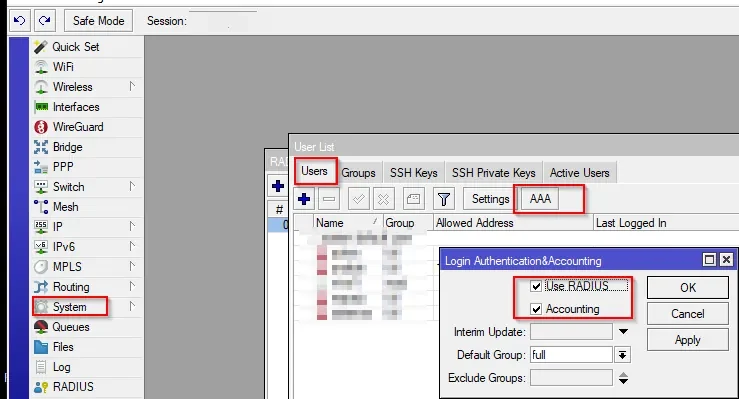739x399 pixels.
Task: Open Wireless antenna icon
Action: [x=41, y=87]
